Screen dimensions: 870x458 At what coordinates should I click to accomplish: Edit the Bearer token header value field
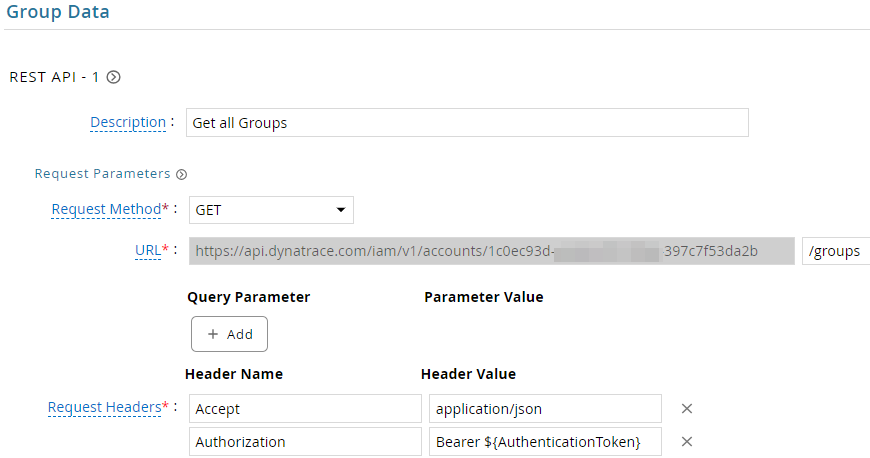tap(545, 441)
